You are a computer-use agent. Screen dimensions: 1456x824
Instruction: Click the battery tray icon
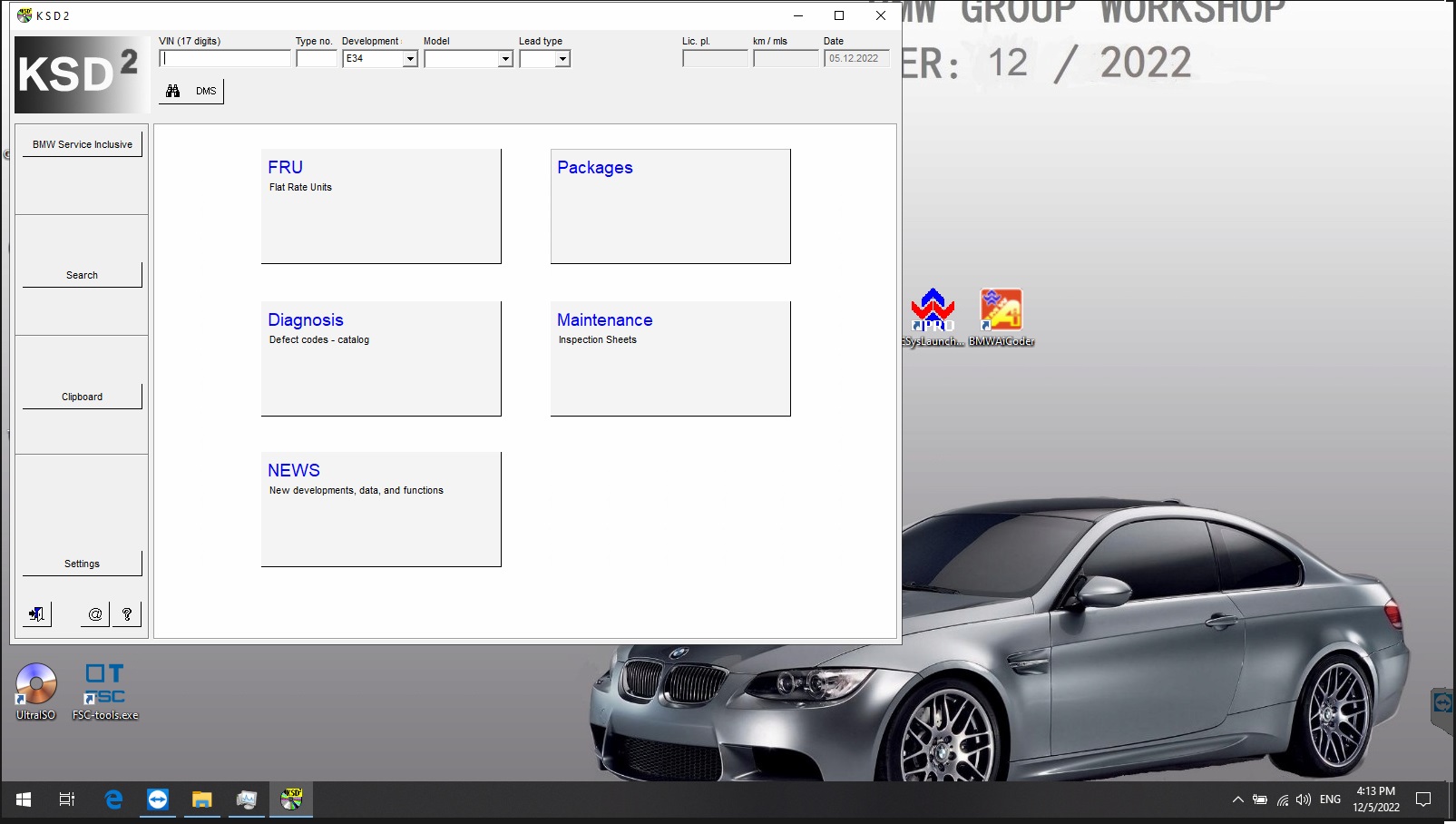[1260, 799]
